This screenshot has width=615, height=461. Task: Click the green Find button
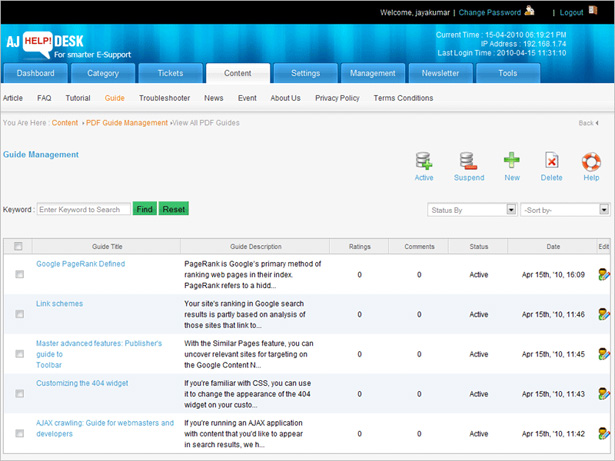click(x=145, y=209)
